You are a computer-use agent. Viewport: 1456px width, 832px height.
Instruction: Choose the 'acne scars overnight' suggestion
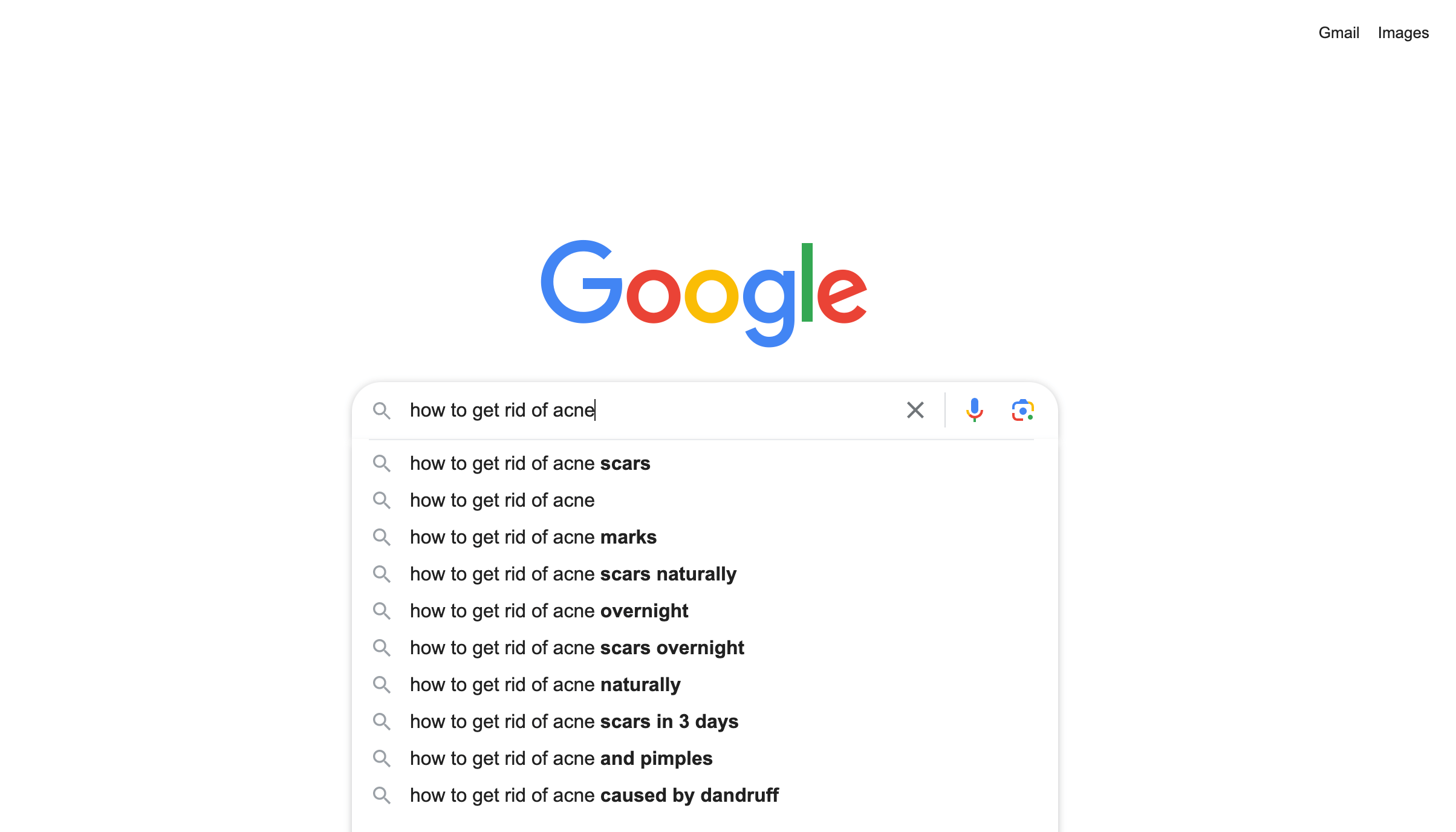pyautogui.click(x=705, y=648)
